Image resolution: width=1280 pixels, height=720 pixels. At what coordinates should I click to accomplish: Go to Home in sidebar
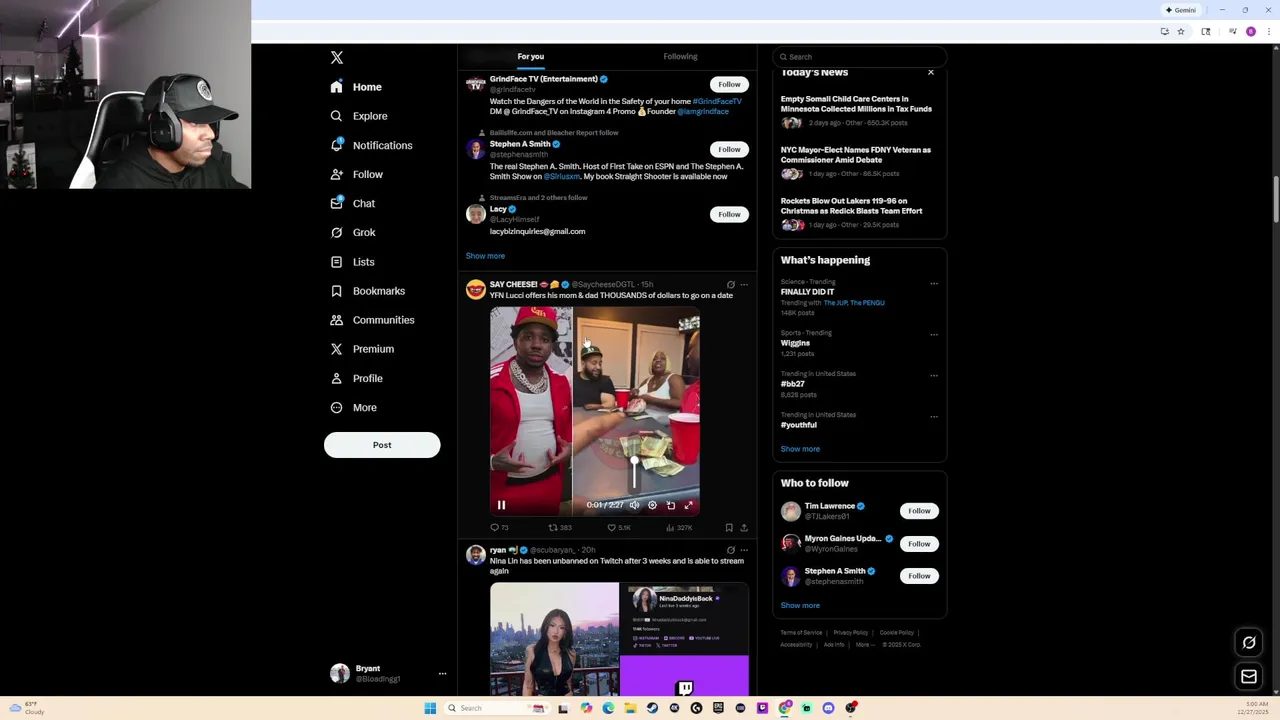(357, 87)
